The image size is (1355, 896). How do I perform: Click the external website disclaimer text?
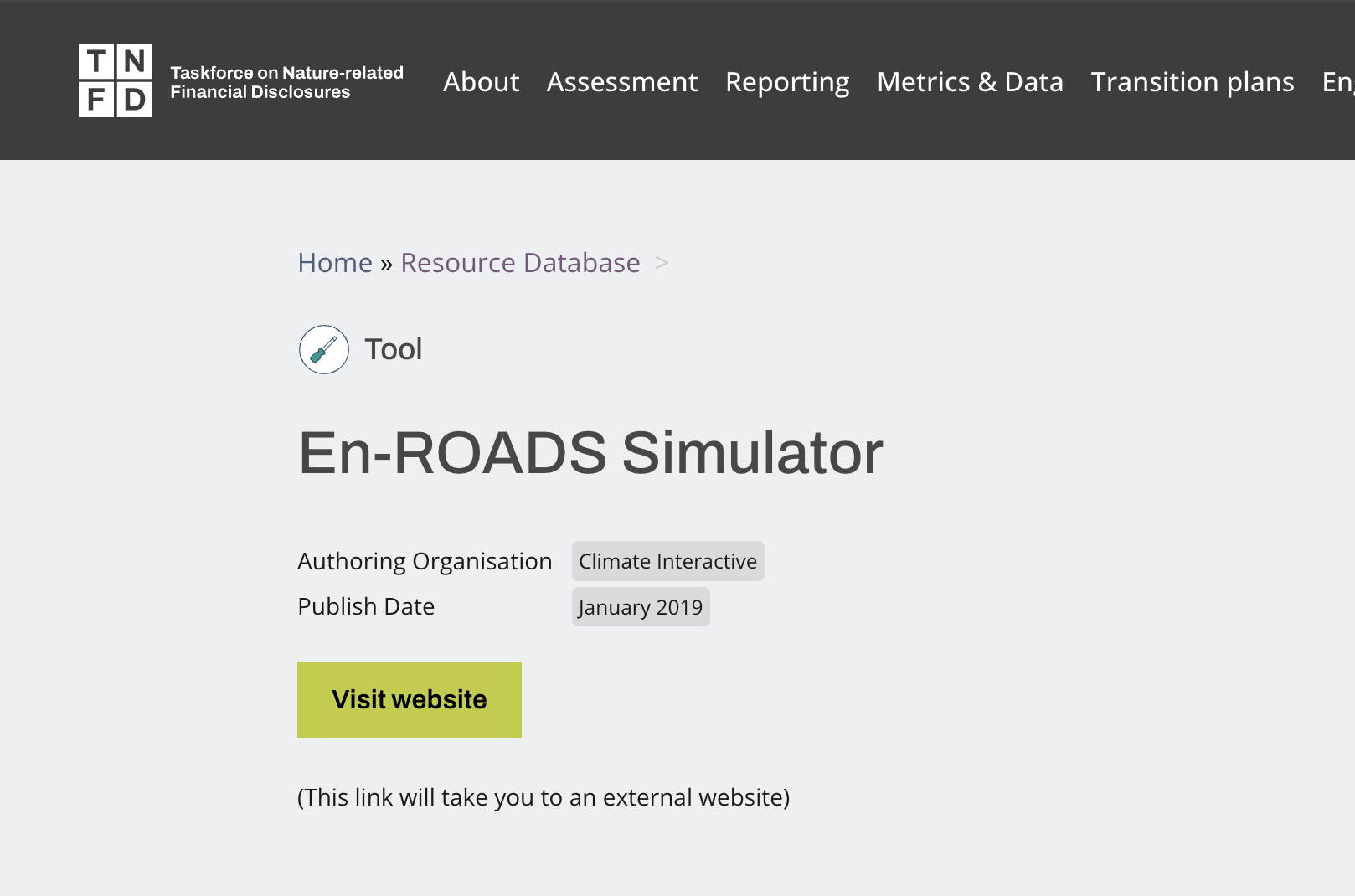point(543,797)
